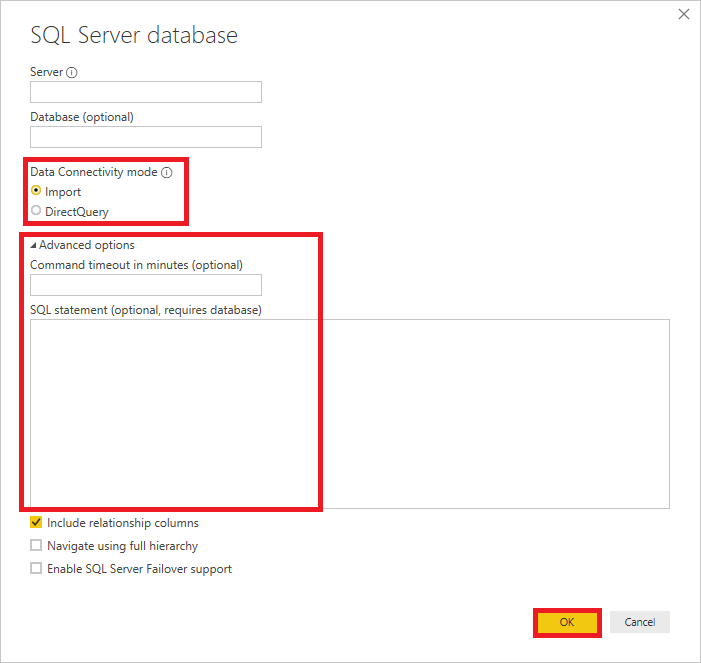This screenshot has width=701, height=663.
Task: Focus the Server input field
Action: (x=146, y=92)
